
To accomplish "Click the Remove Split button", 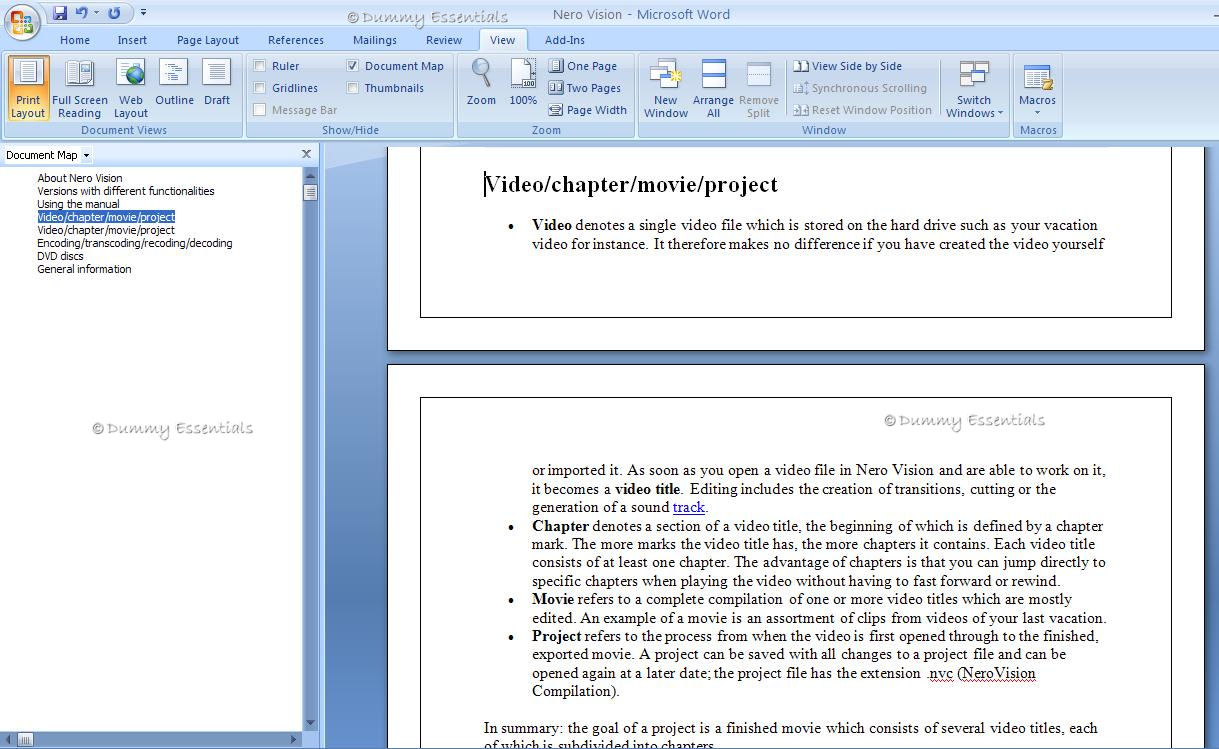I will click(x=758, y=88).
